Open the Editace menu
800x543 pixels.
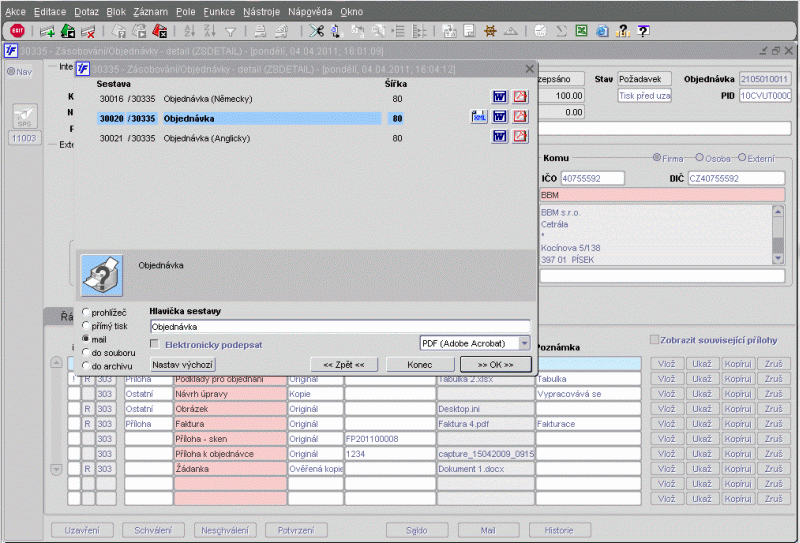50,11
